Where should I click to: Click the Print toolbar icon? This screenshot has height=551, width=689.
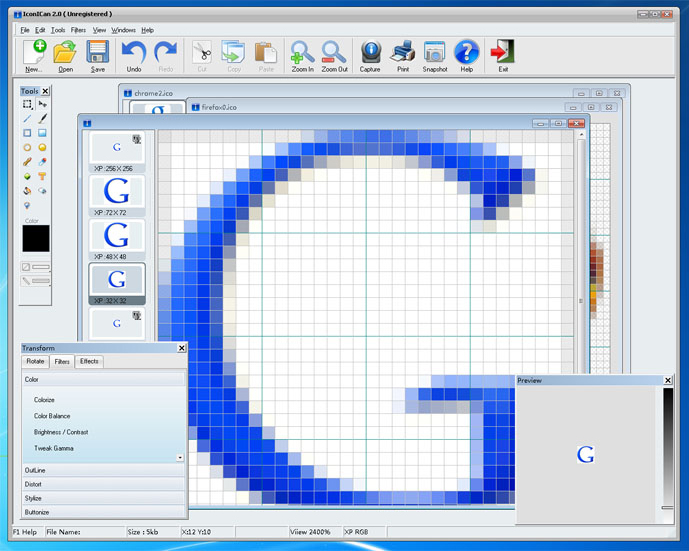403,55
